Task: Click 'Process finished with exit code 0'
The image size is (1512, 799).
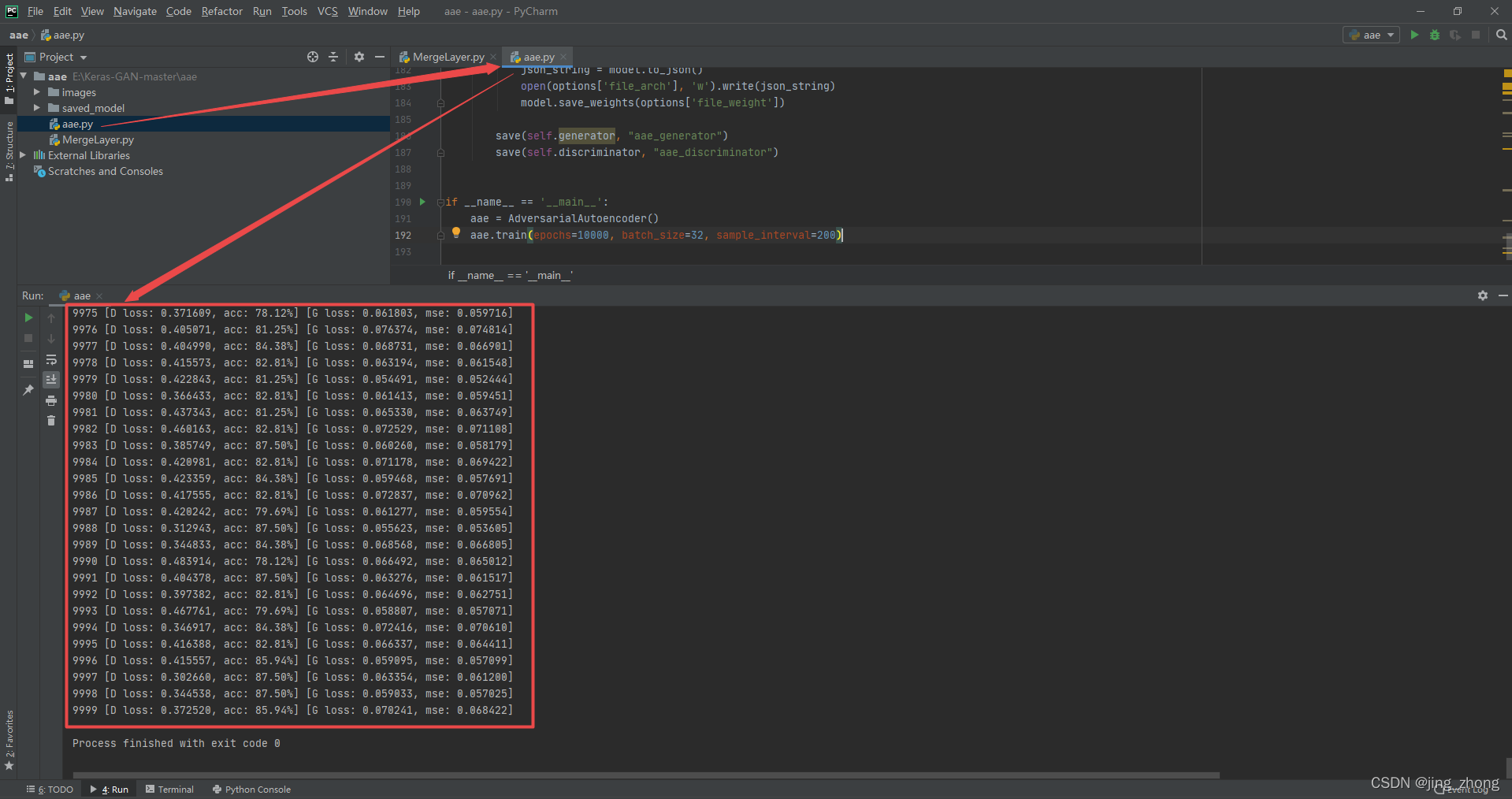Action: pyautogui.click(x=176, y=743)
